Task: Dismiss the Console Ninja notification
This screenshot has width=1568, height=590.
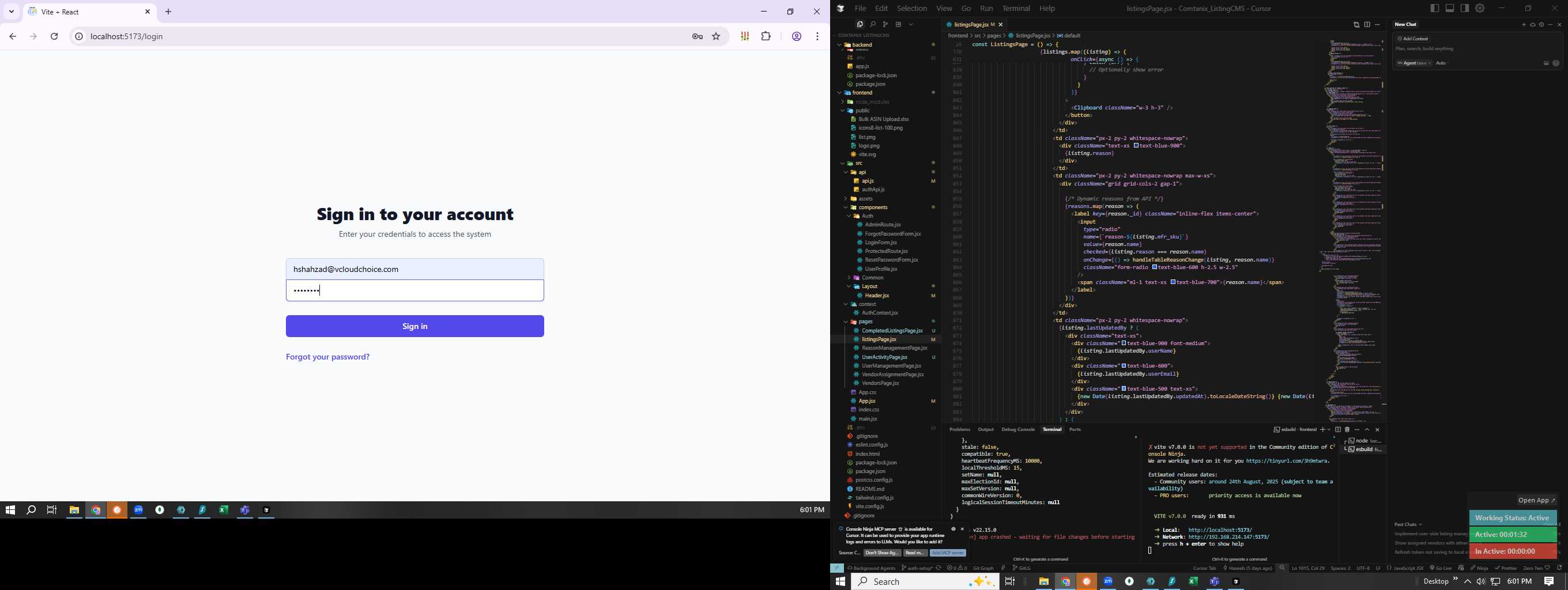Action: (x=962, y=529)
